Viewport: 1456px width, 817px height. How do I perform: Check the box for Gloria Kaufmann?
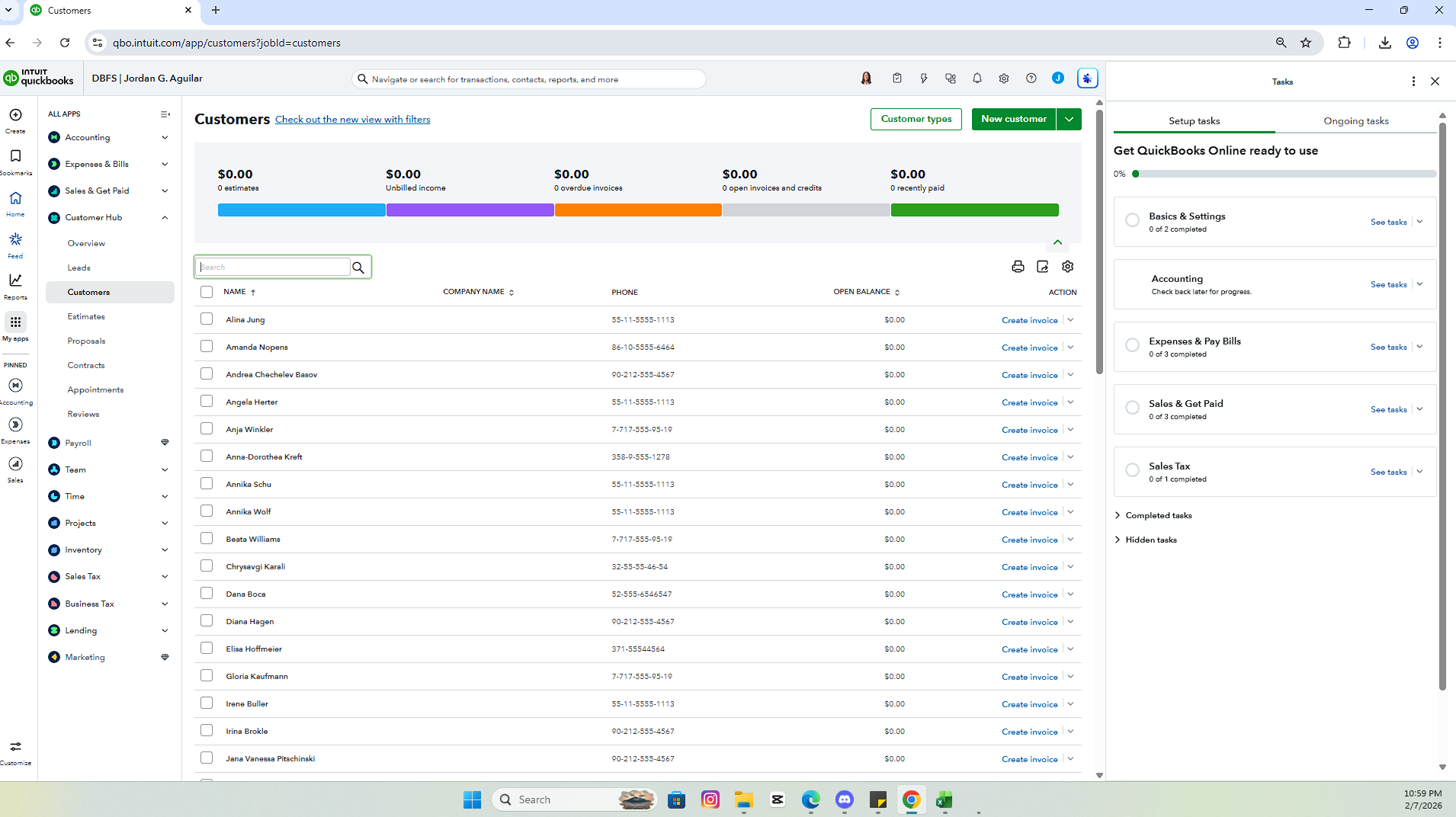click(207, 676)
